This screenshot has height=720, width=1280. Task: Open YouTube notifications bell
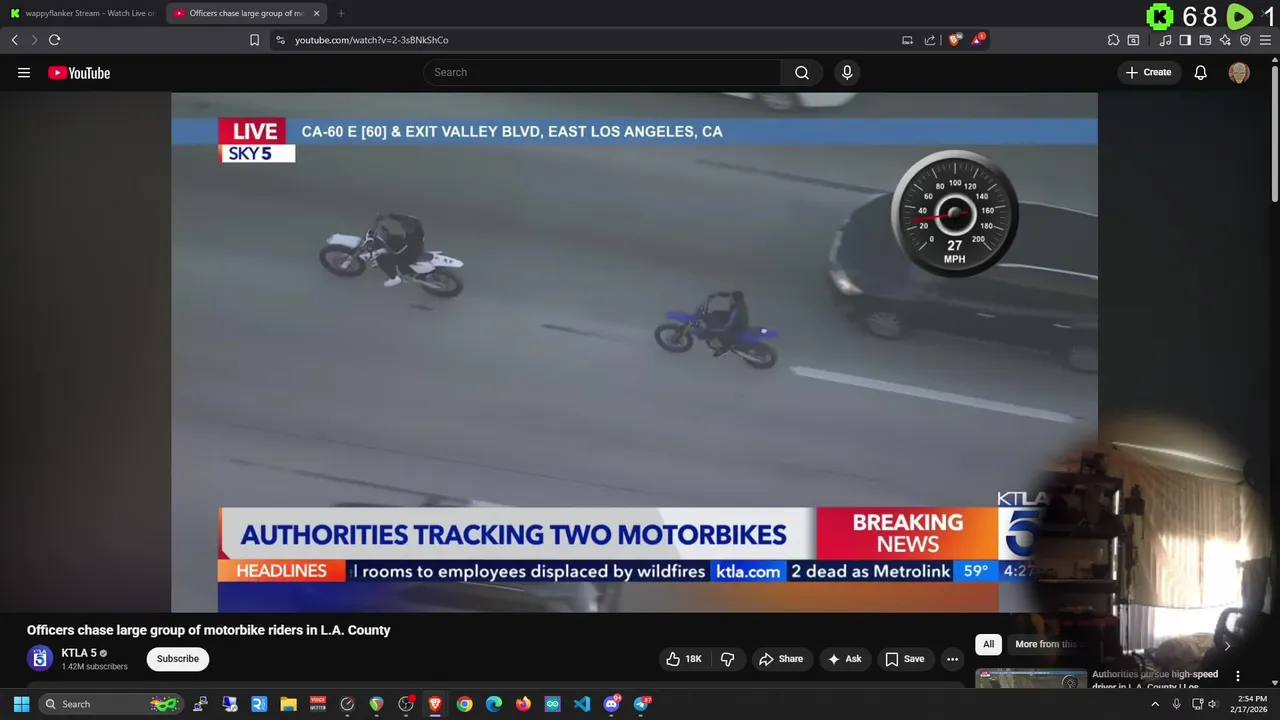point(1200,72)
